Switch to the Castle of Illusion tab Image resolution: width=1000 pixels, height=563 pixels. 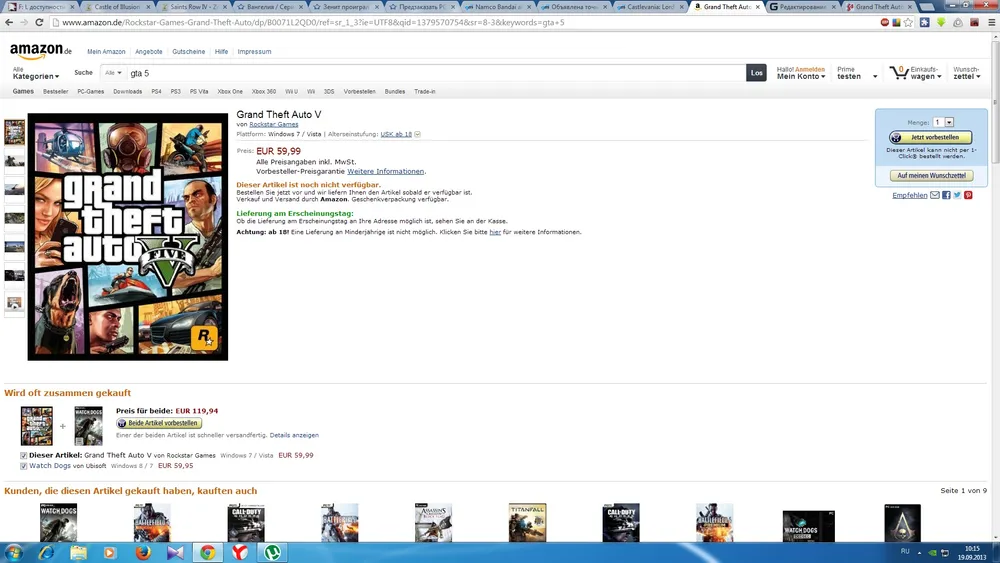coord(117,7)
